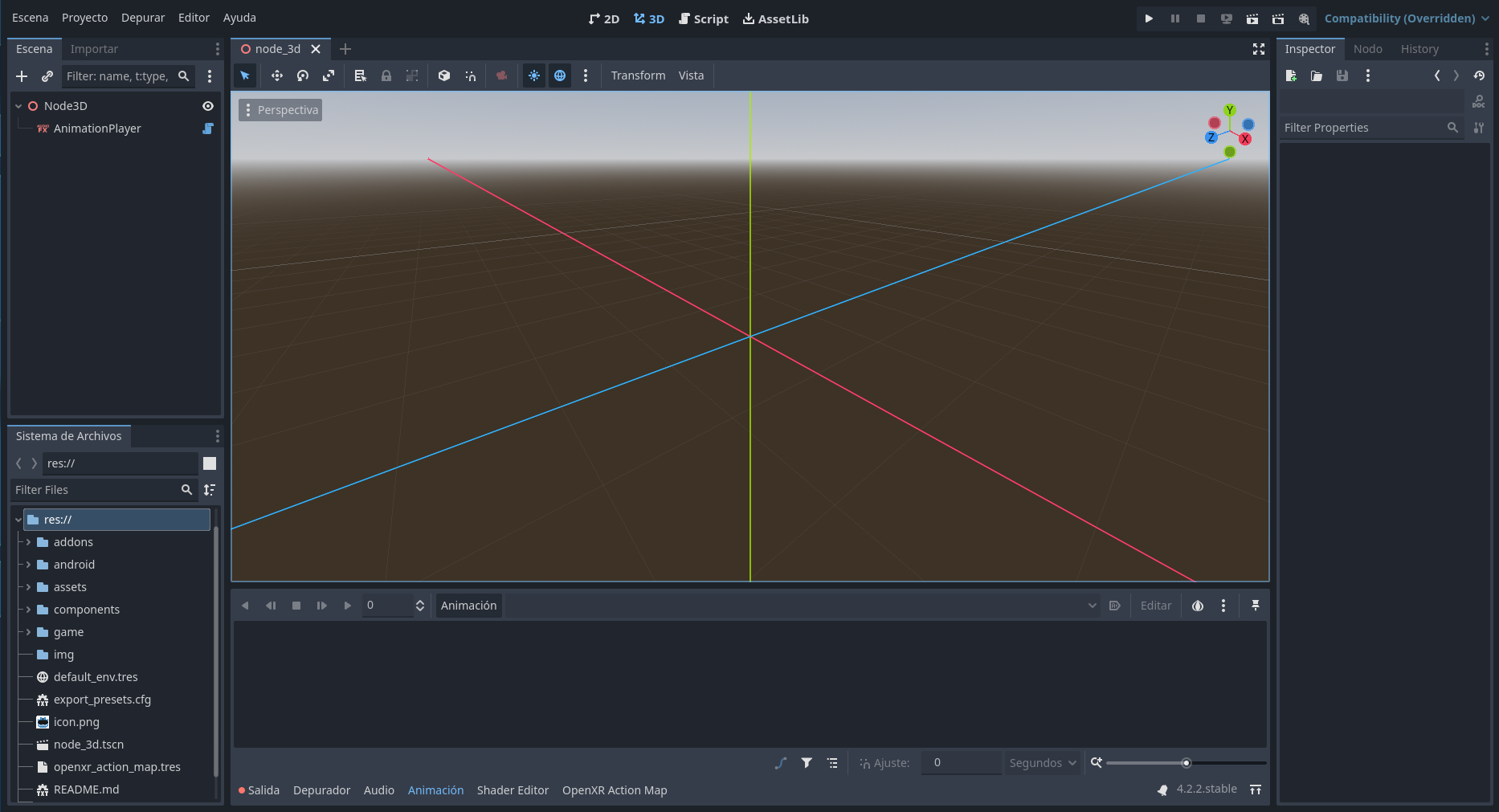The image size is (1499, 812).
Task: Expand the components folder
Action: [x=28, y=610]
